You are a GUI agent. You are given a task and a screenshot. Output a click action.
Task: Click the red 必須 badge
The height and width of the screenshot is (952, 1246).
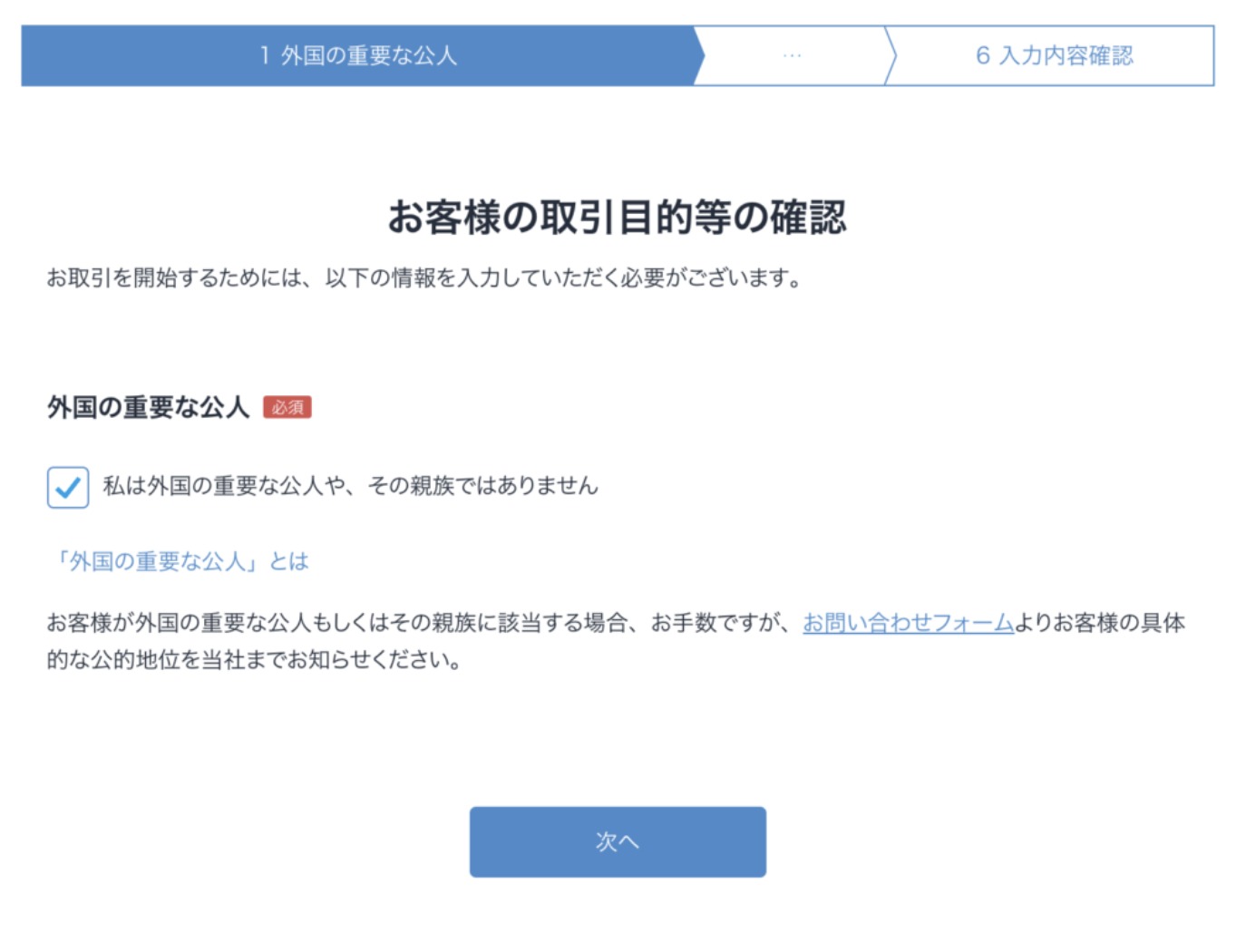(287, 408)
